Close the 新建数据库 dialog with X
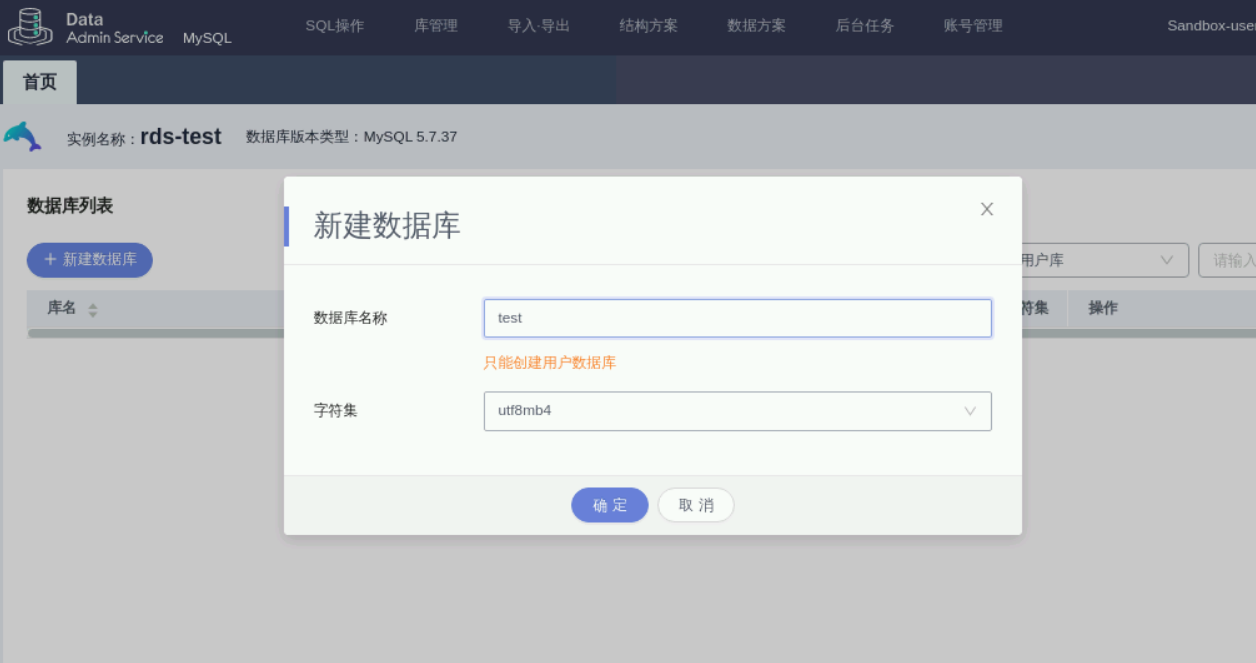Viewport: 1256px width, 663px height. pyautogui.click(x=987, y=209)
